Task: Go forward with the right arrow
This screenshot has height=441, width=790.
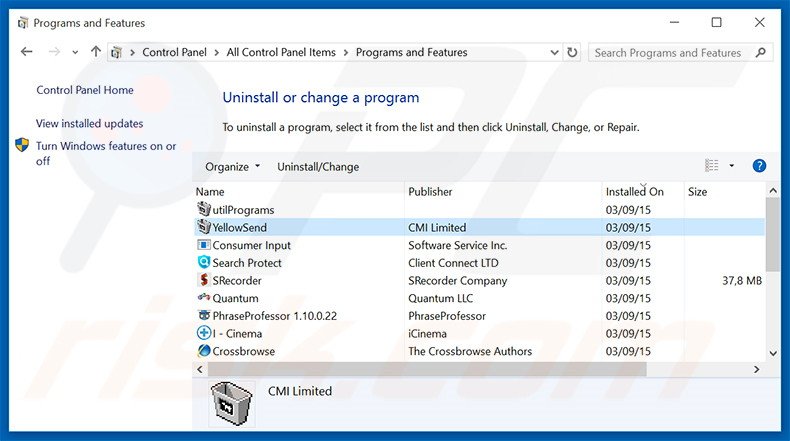Action: [54, 52]
